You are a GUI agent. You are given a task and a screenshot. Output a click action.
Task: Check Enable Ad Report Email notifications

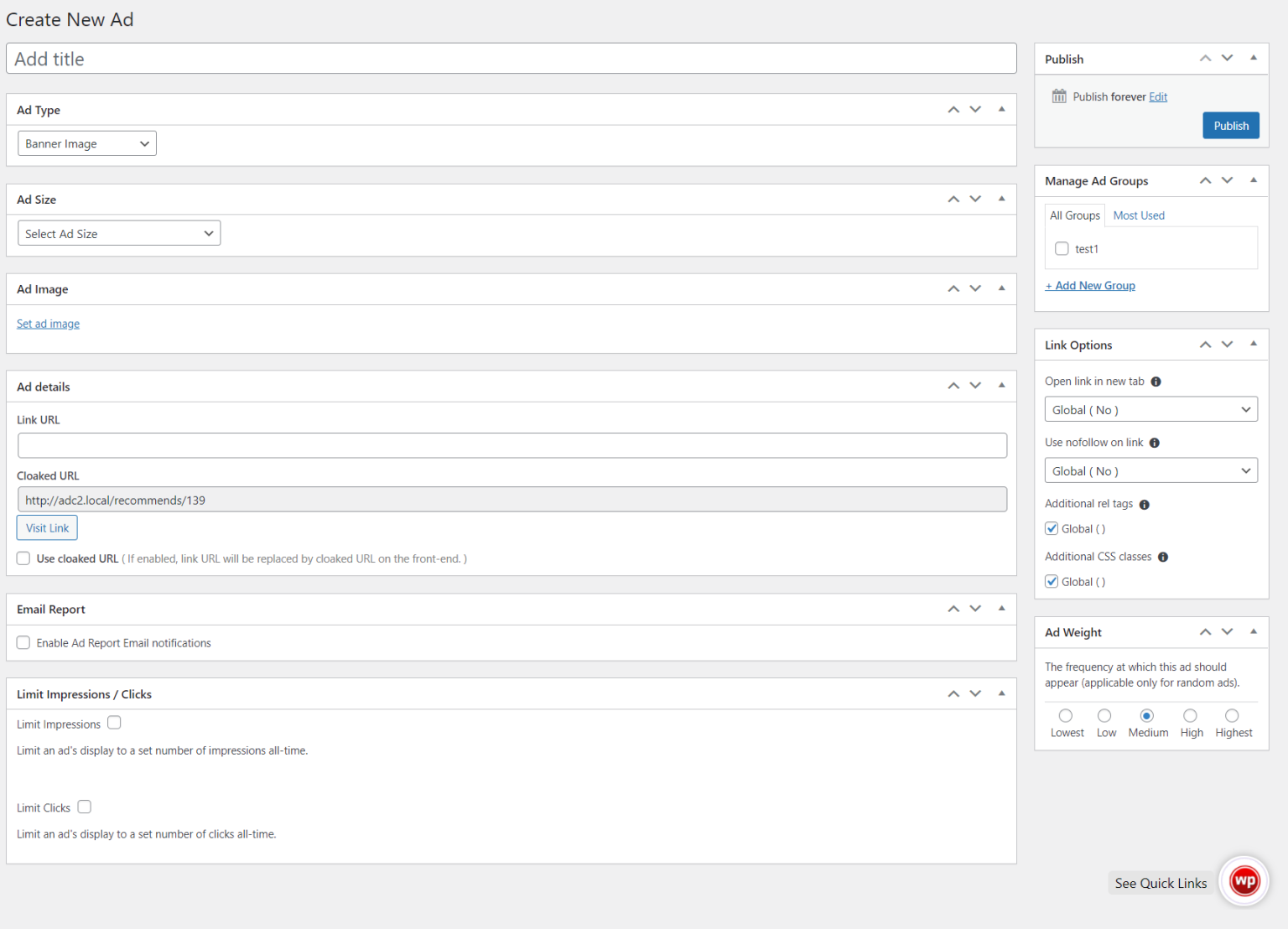(23, 642)
